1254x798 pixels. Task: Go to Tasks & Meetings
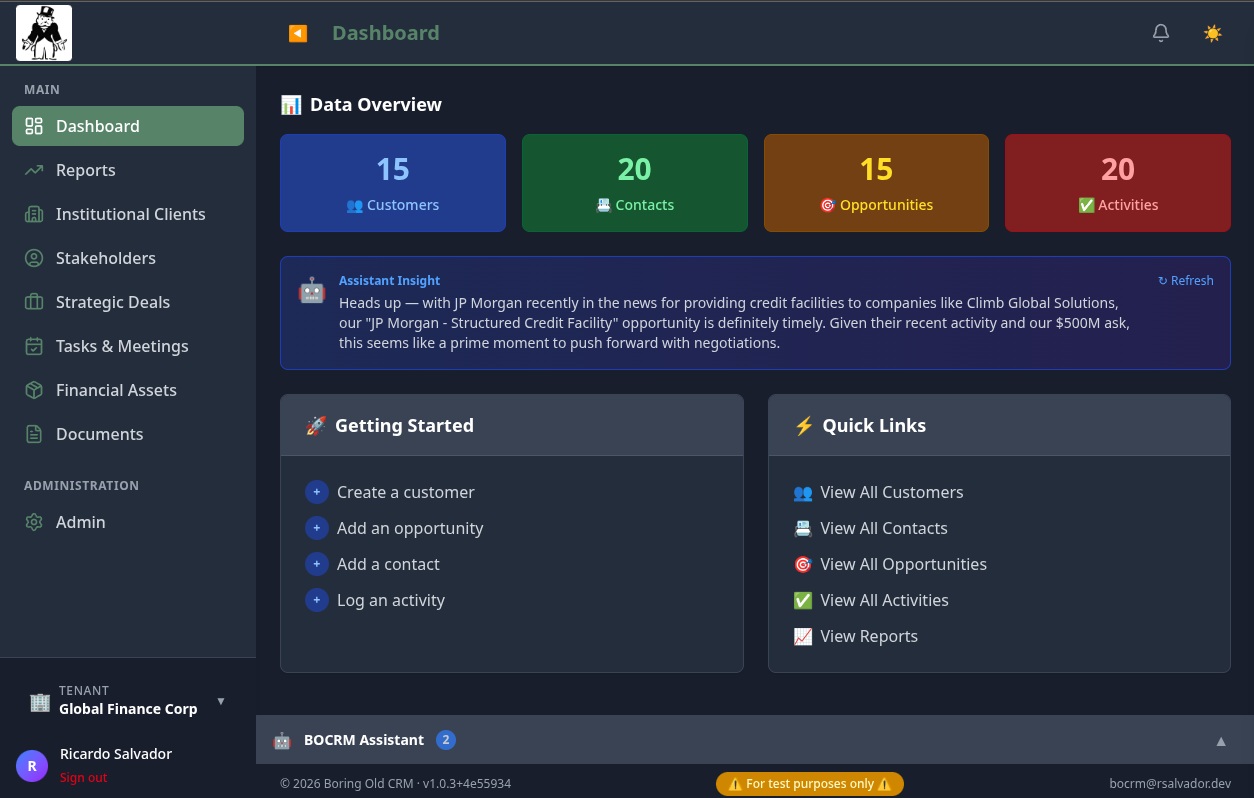pyautogui.click(x=121, y=346)
